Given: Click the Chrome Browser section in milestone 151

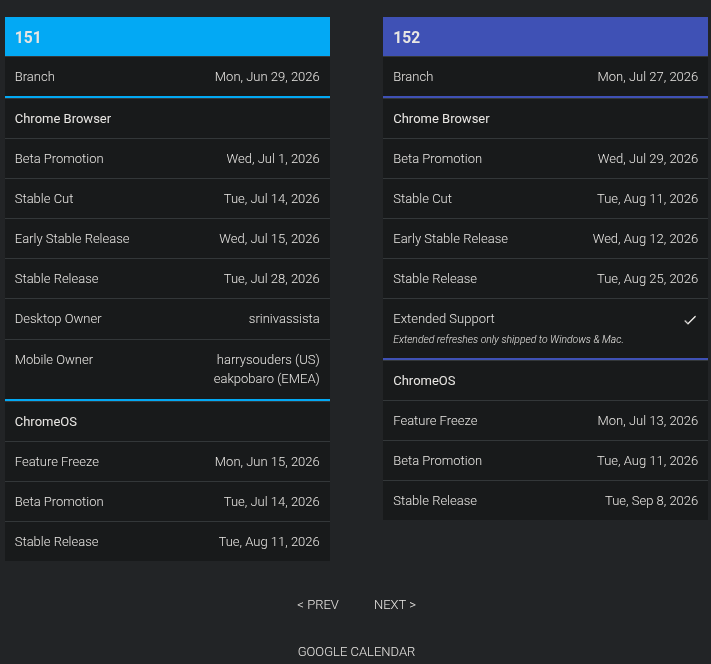Looking at the screenshot, I should (63, 119).
